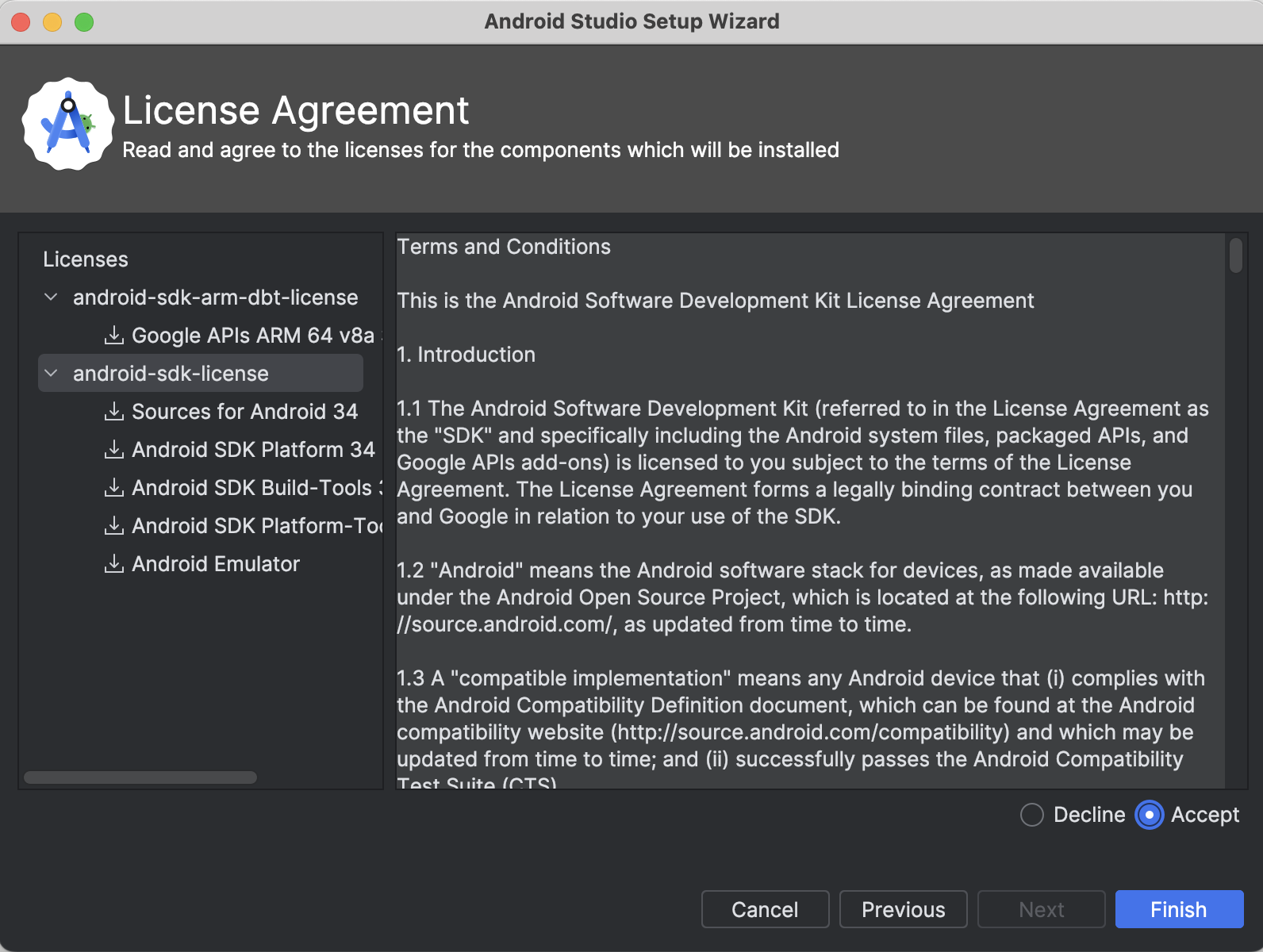Select Sources for Android 34 item
This screenshot has height=952, width=1263.
(x=245, y=412)
